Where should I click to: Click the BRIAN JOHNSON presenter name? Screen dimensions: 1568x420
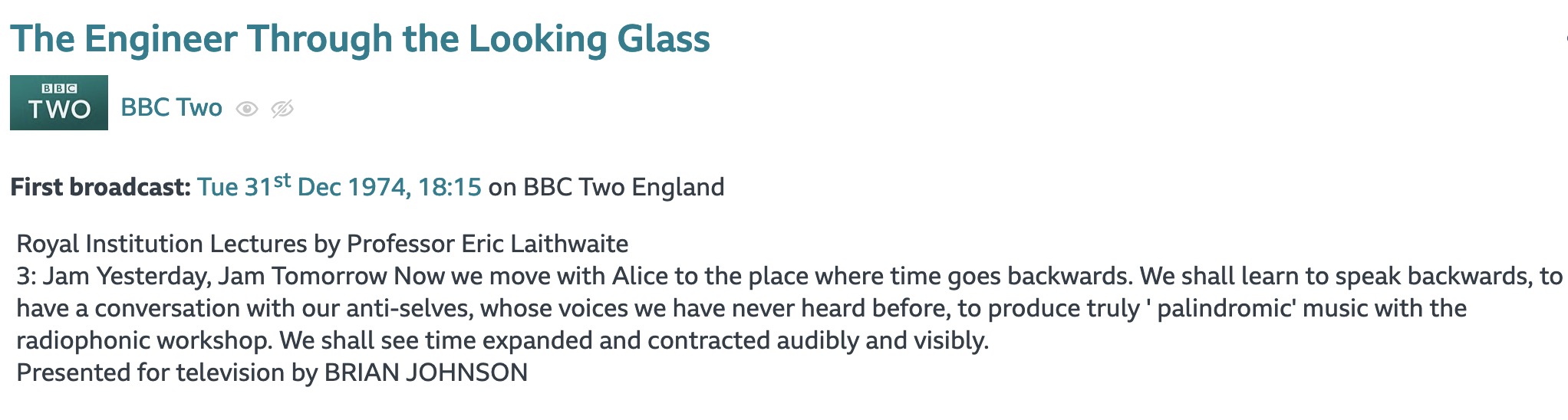click(426, 372)
